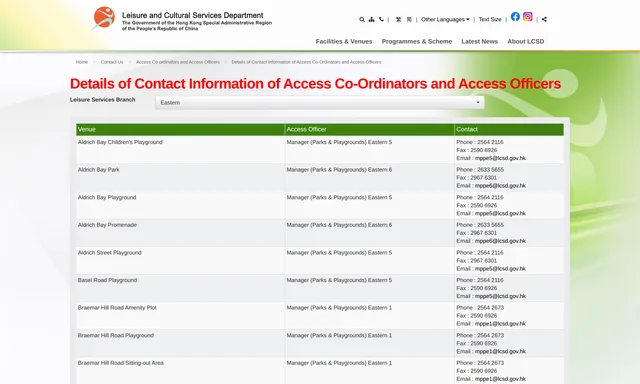This screenshot has width=640, height=384.
Task: Go to Contact Us breadcrumb link
Action: (x=112, y=62)
